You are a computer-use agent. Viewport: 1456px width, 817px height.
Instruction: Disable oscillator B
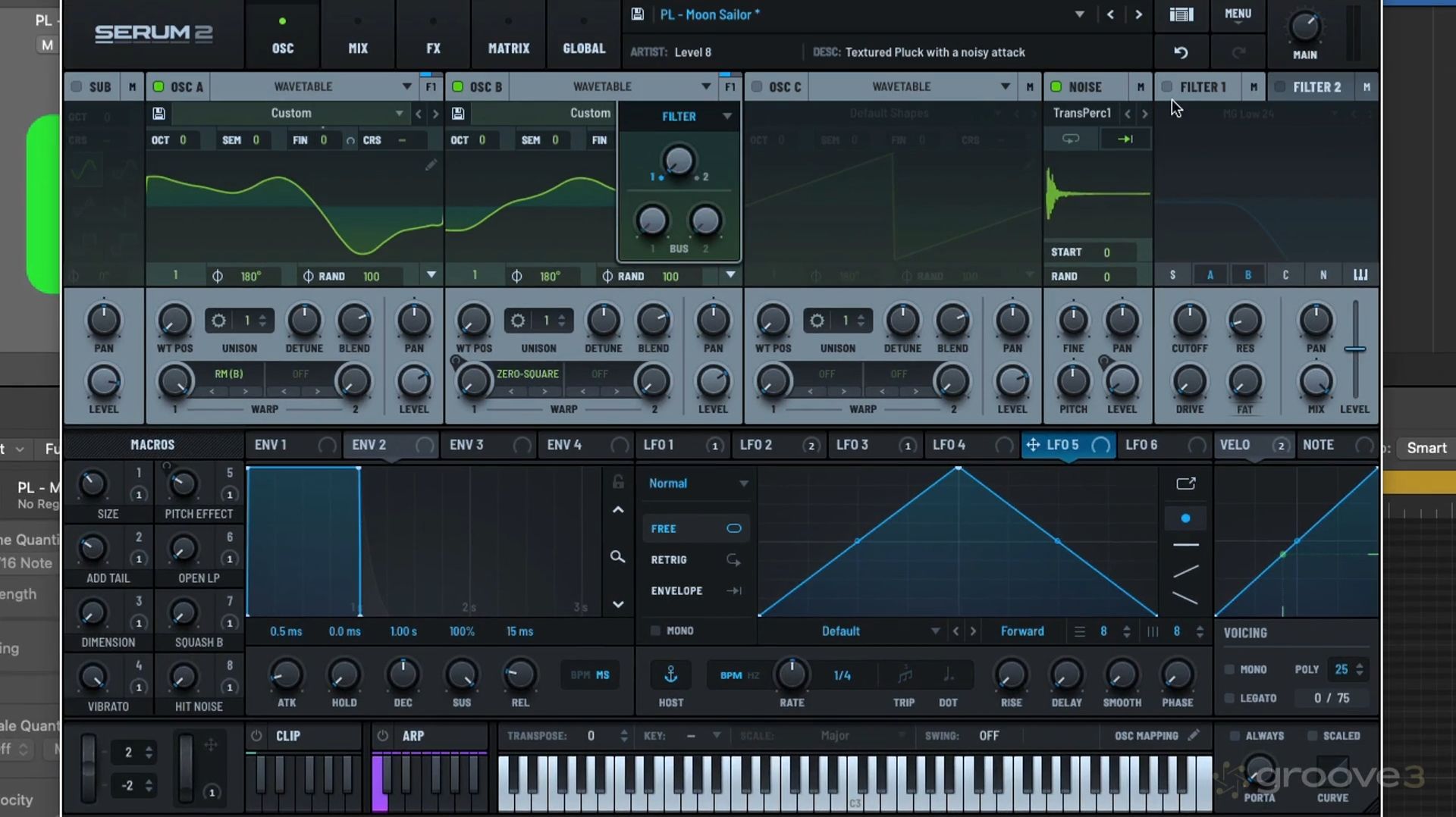point(458,86)
